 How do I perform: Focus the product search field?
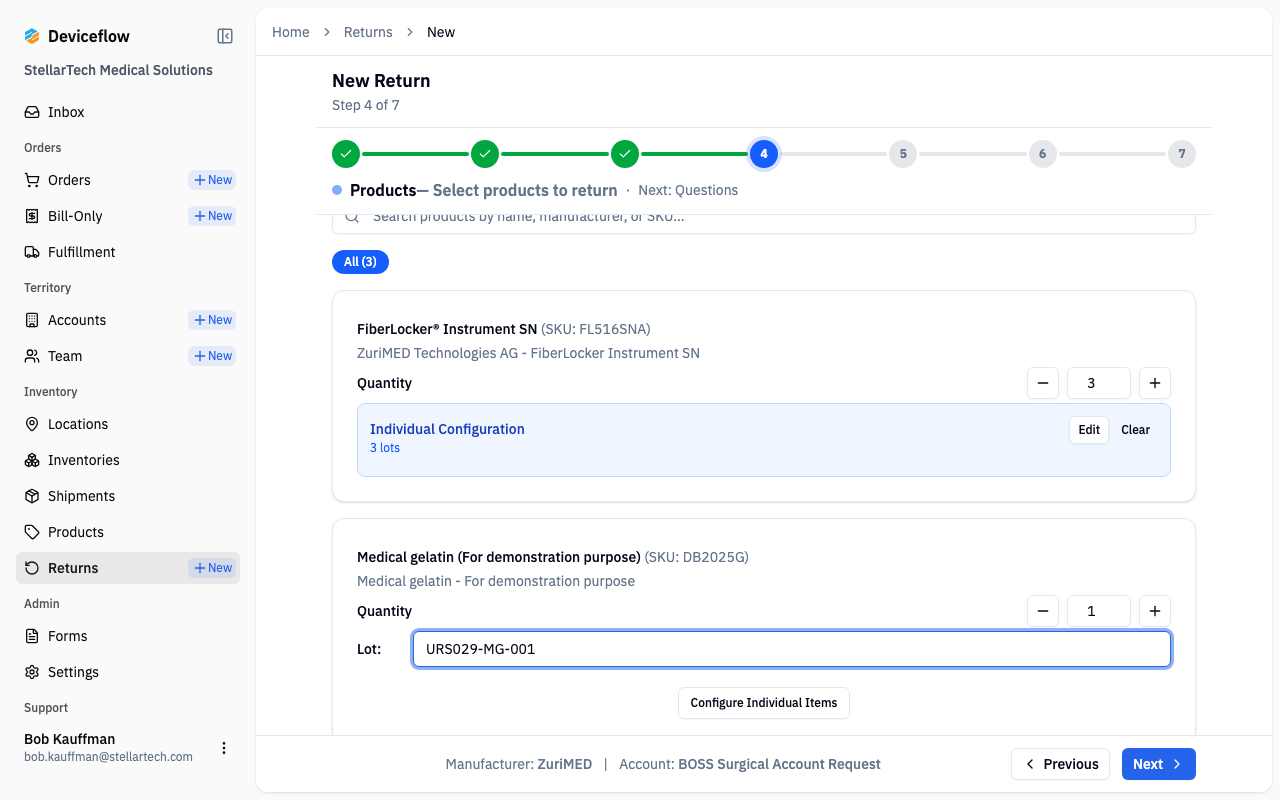coord(764,222)
